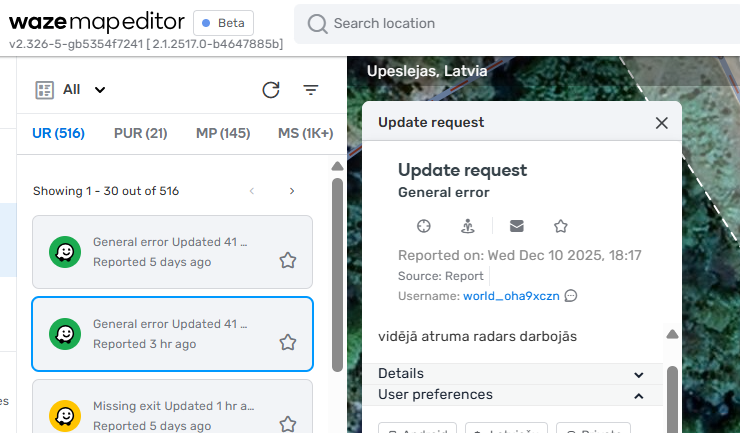Click the street view pegman icon
This screenshot has height=433, width=740.
click(468, 226)
